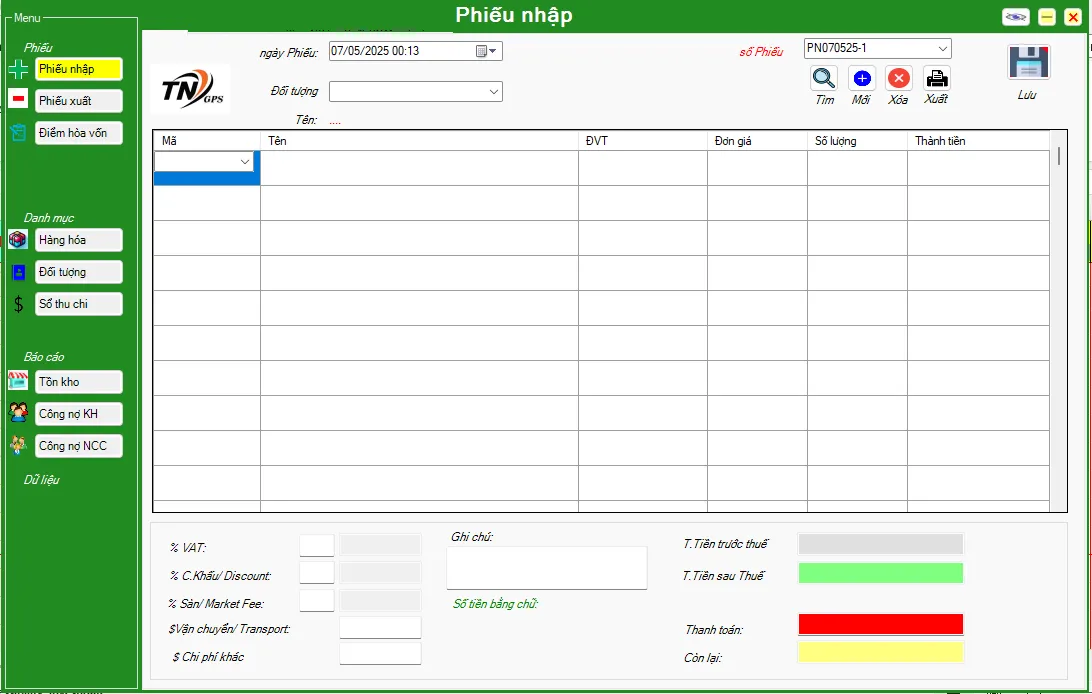Open Công nợ NCC report
Viewport: 1092px width, 694px height.
point(78,445)
